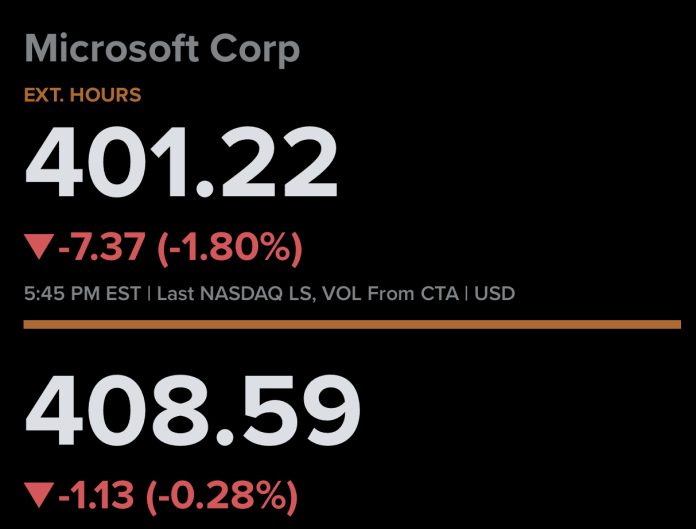
Task: Click the extended hours price 401.22
Action: [x=181, y=166]
